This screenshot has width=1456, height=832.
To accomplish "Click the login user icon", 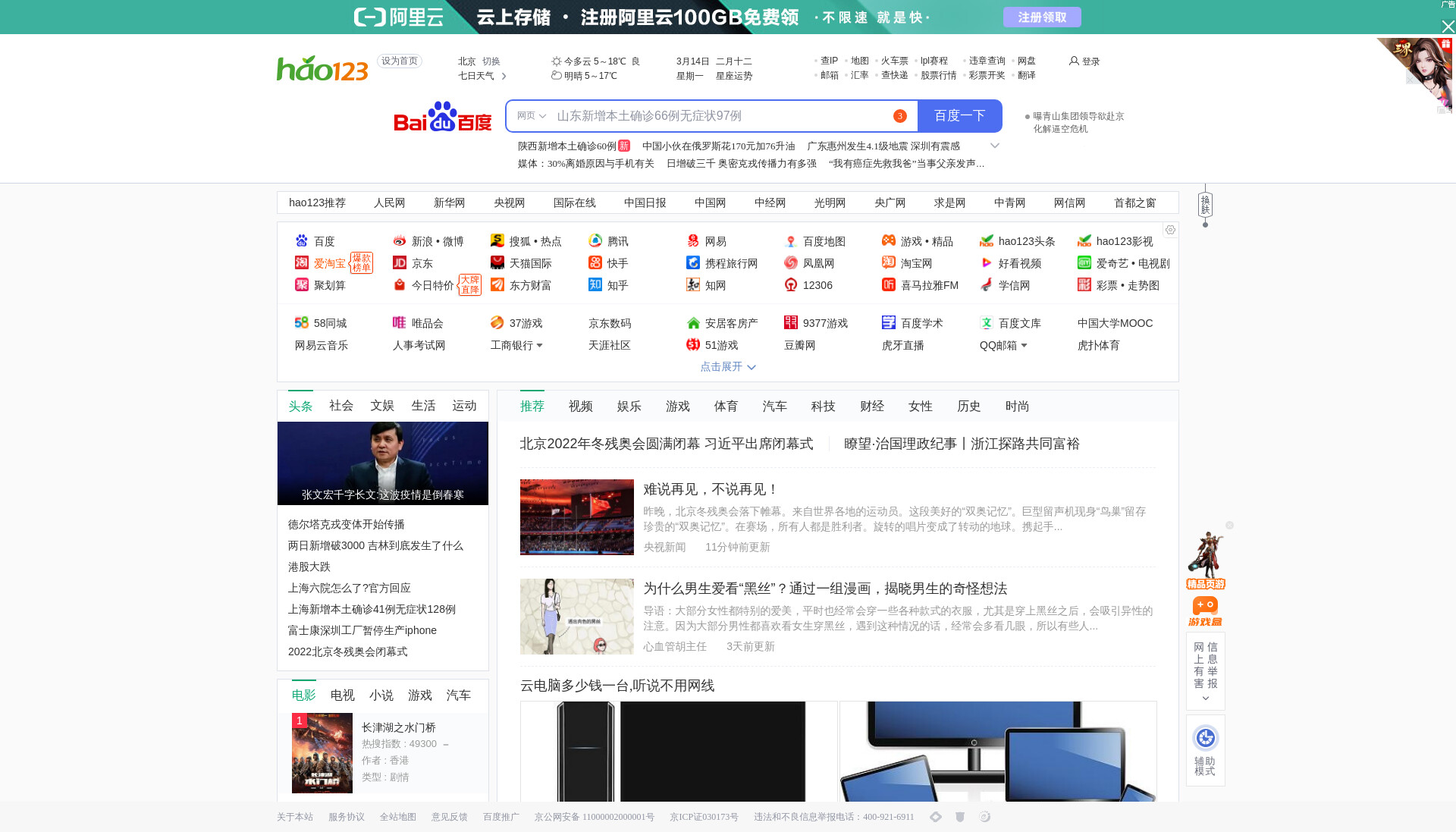I will 1074,61.
